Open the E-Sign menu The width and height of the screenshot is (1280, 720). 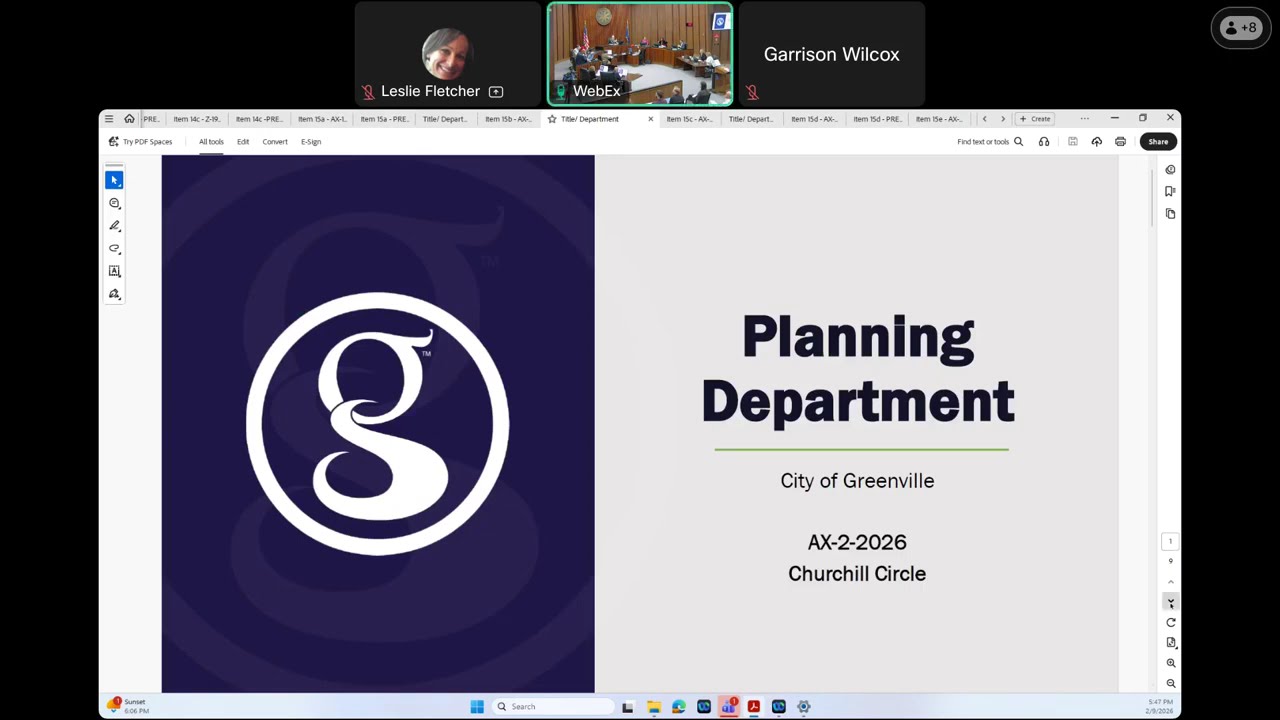tap(311, 142)
